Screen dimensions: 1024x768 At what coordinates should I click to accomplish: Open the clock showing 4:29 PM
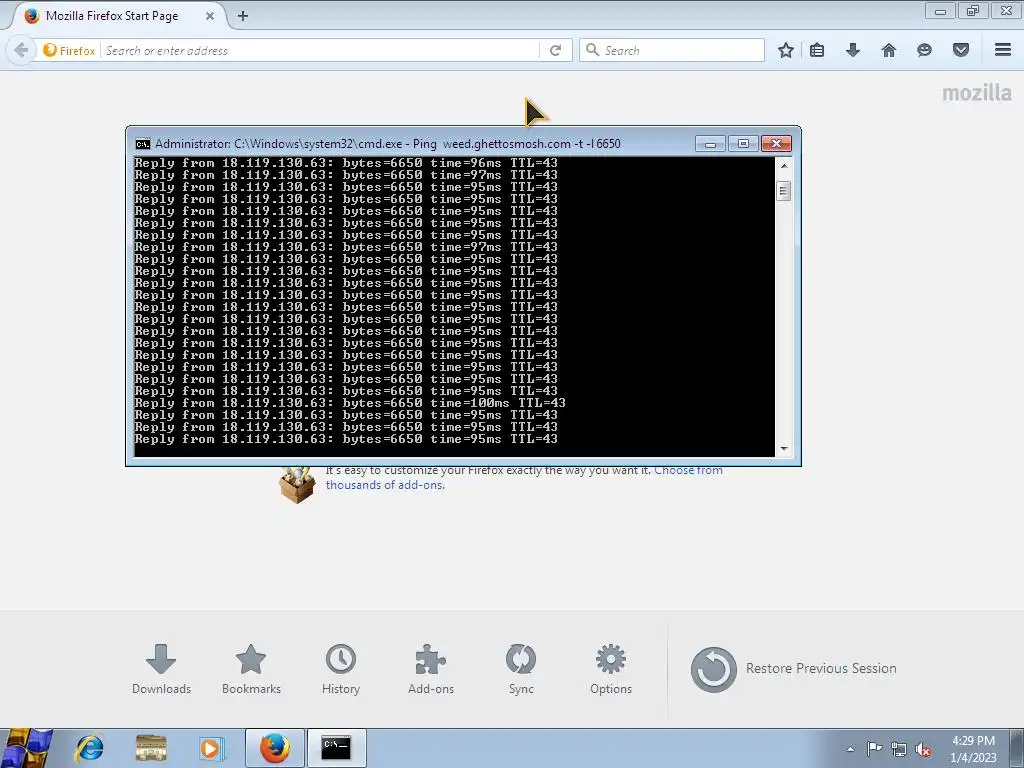(973, 749)
